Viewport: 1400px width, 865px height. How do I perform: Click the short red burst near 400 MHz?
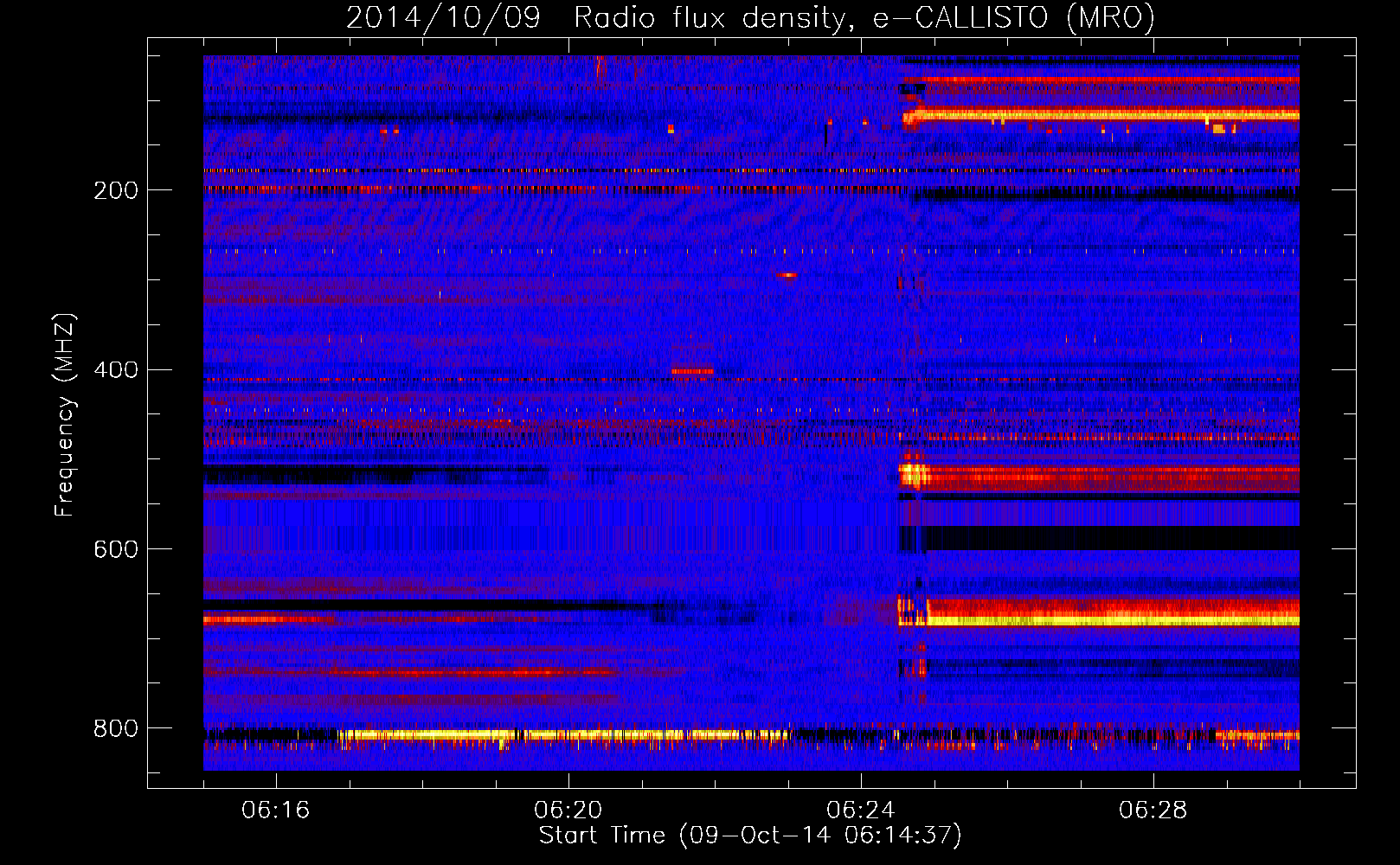pyautogui.click(x=692, y=371)
